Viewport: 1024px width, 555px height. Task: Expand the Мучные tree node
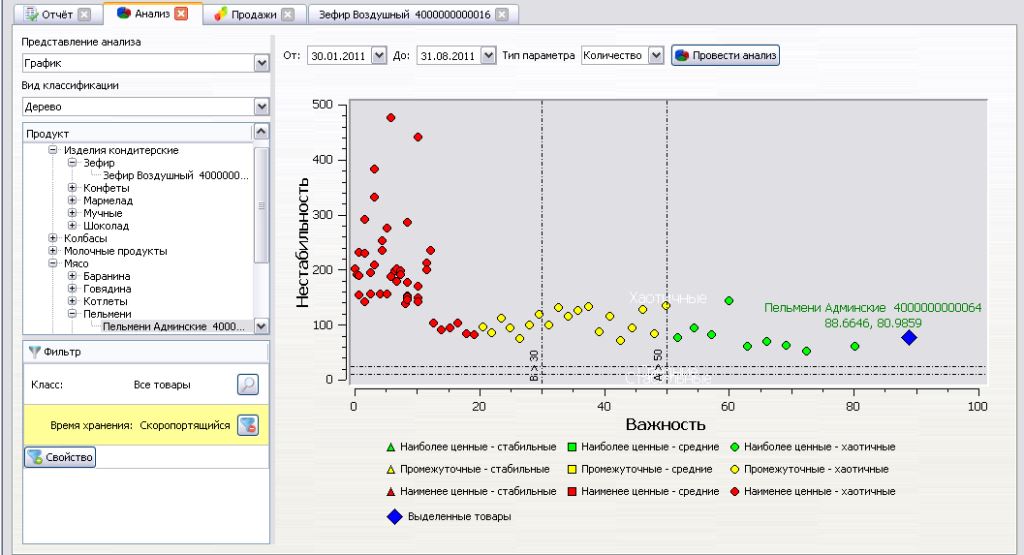72,213
